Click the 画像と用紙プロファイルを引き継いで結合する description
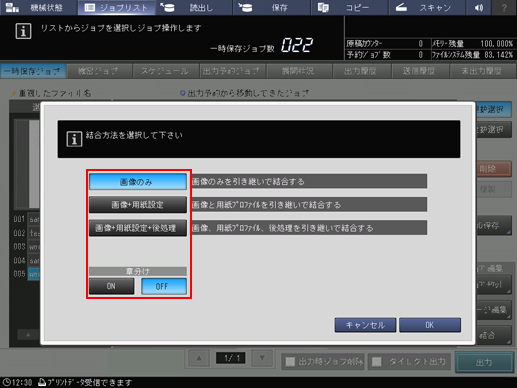The height and width of the screenshot is (388, 517). coord(309,205)
